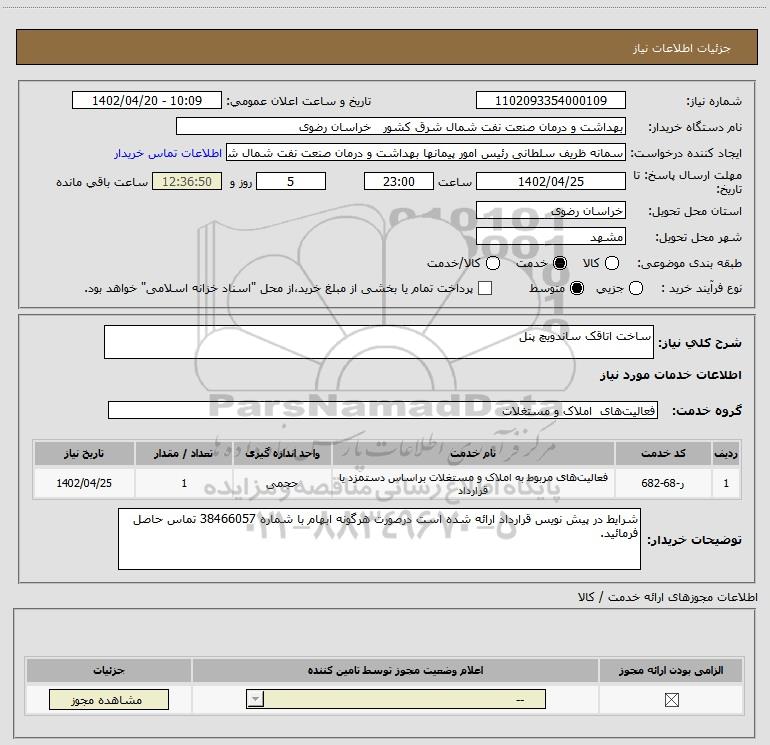Open the license status dropdown arrow
Viewport: 770px width, 745px height.
coord(255,699)
